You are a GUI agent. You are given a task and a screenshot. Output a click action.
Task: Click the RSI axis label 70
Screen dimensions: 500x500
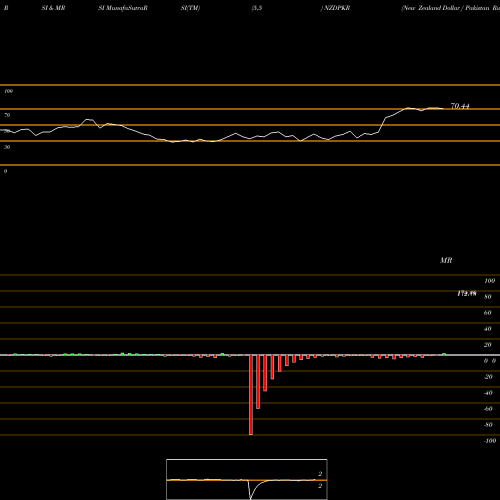[x=7, y=115]
